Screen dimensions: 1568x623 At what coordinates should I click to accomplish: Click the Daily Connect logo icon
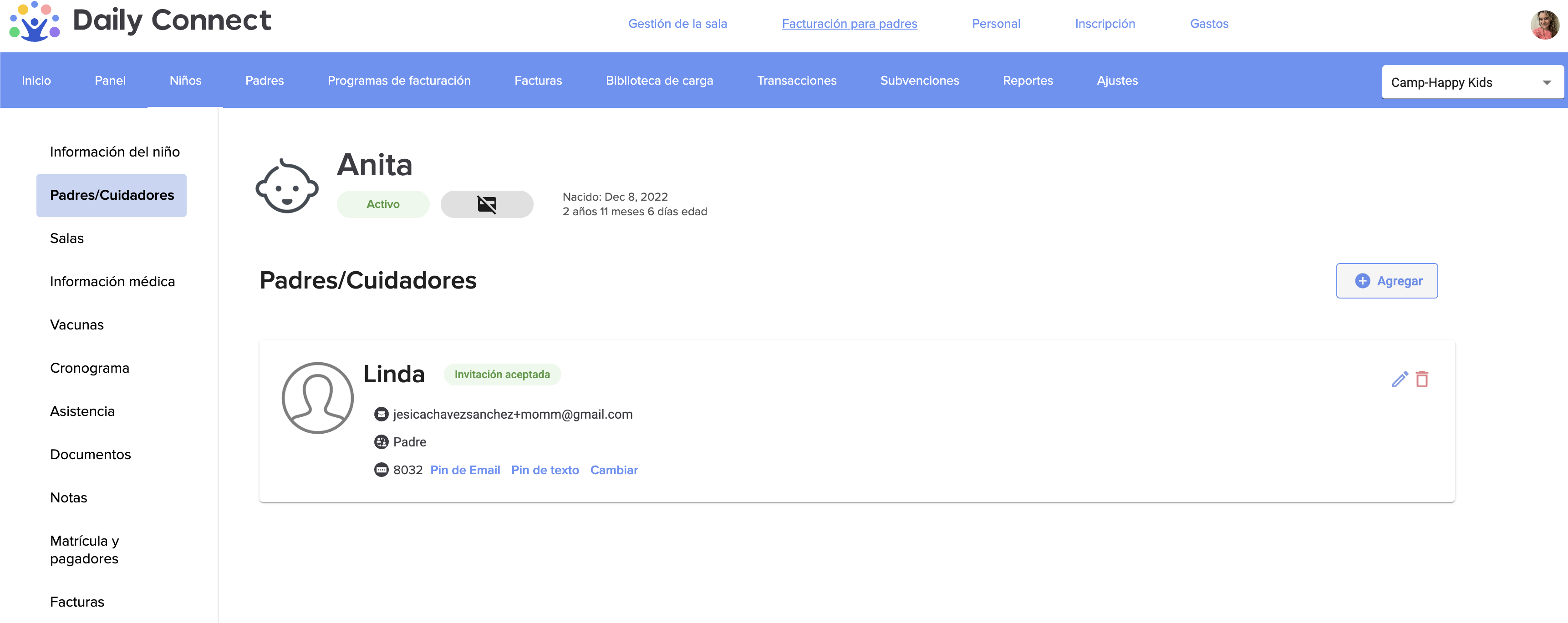35,22
